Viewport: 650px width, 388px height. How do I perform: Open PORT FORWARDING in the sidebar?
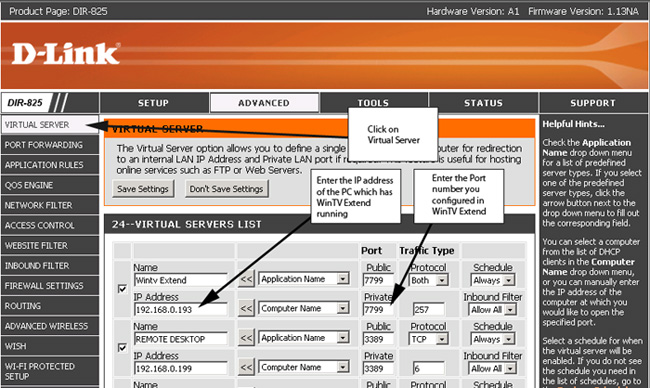(50, 145)
